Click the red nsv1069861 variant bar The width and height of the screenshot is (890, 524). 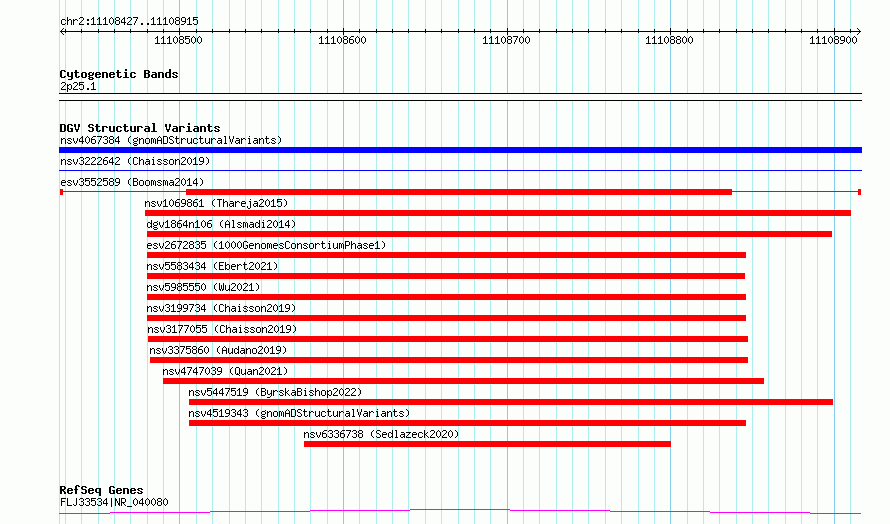click(498, 213)
